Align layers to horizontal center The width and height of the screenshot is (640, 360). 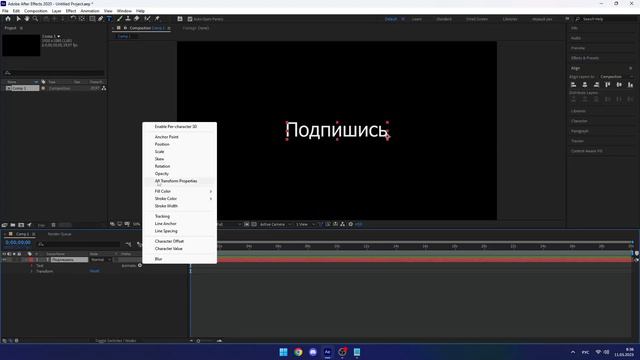click(585, 84)
